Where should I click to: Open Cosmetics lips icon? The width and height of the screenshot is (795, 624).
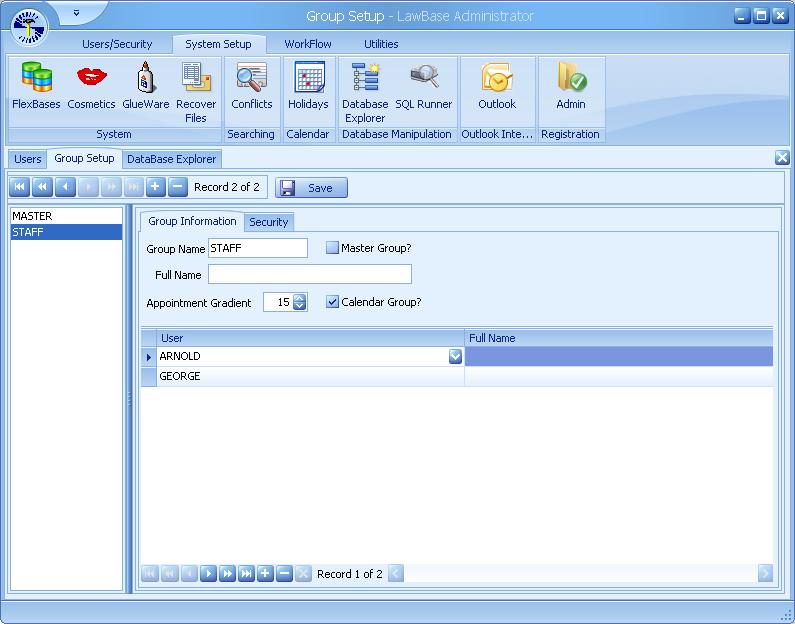coord(91,85)
